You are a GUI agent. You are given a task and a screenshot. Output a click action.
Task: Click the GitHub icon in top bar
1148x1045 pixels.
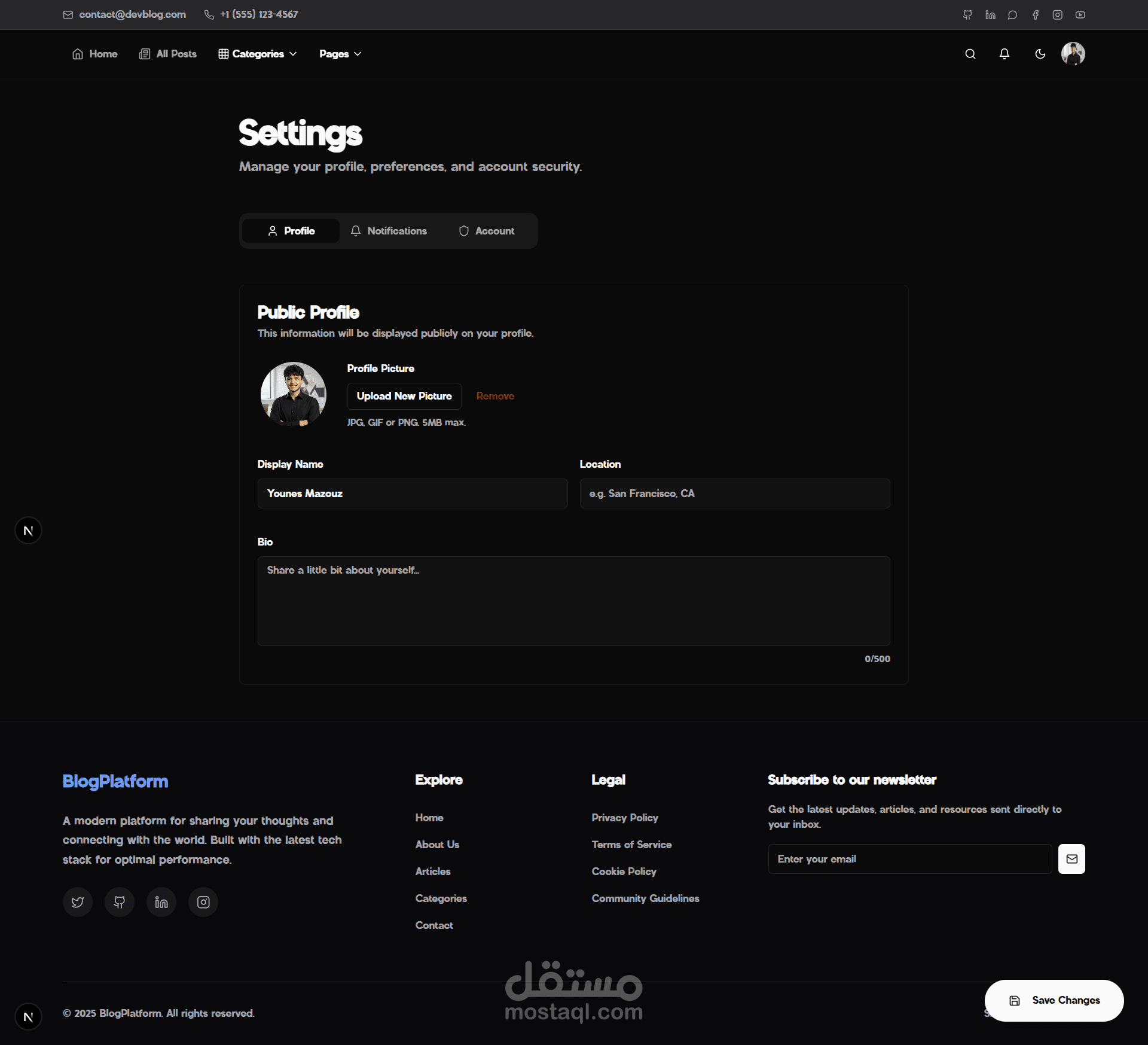[x=967, y=15]
